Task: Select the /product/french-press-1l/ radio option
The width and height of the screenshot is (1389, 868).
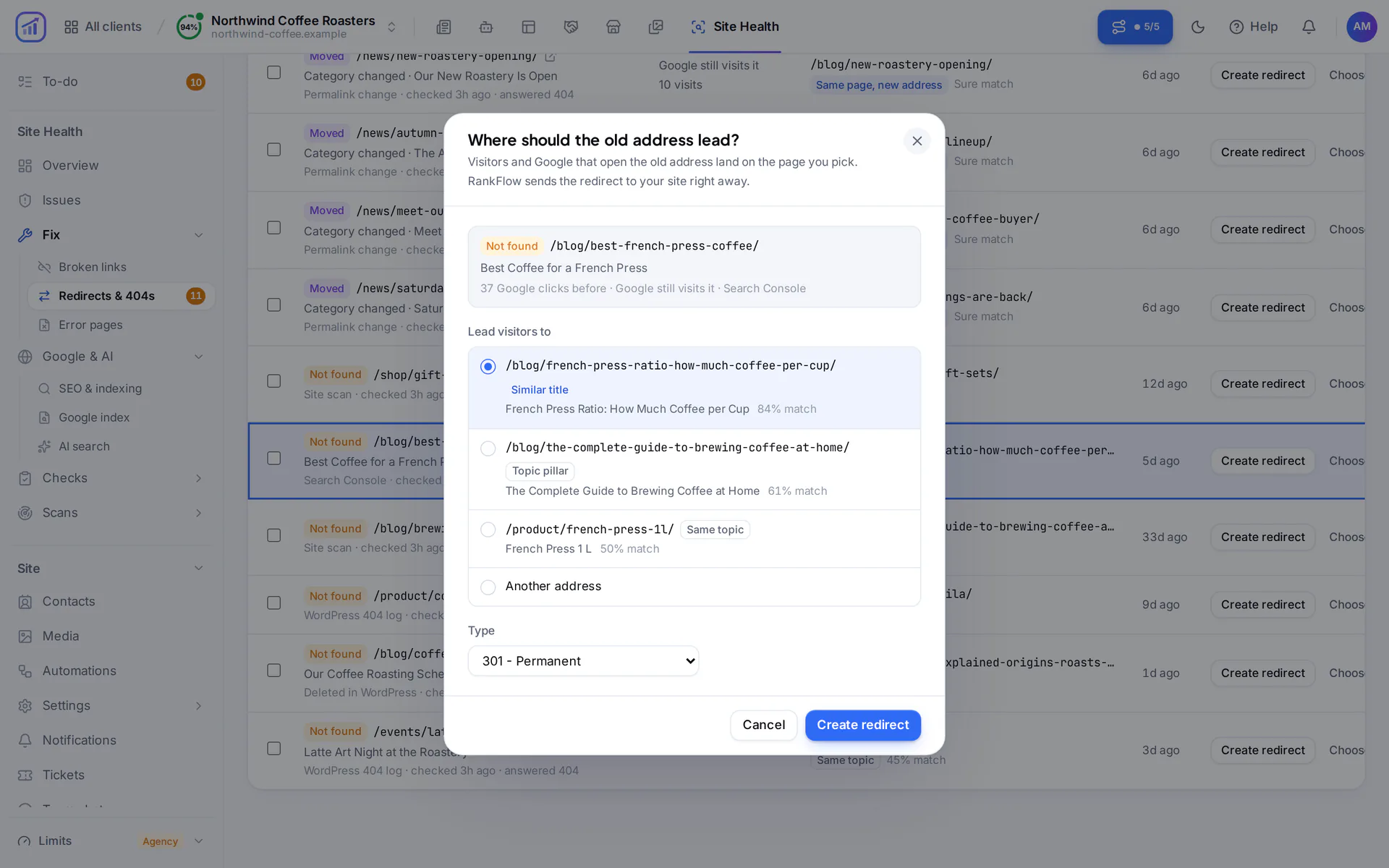Action: pyautogui.click(x=488, y=529)
